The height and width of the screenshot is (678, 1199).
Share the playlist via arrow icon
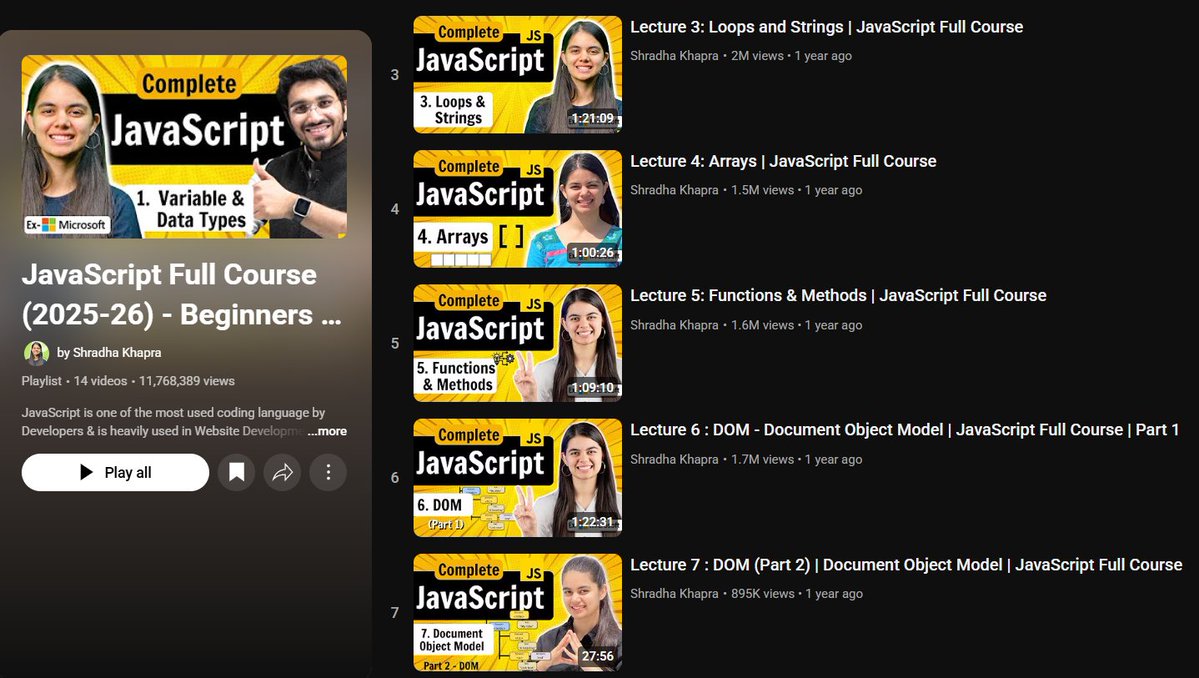pyautogui.click(x=282, y=472)
